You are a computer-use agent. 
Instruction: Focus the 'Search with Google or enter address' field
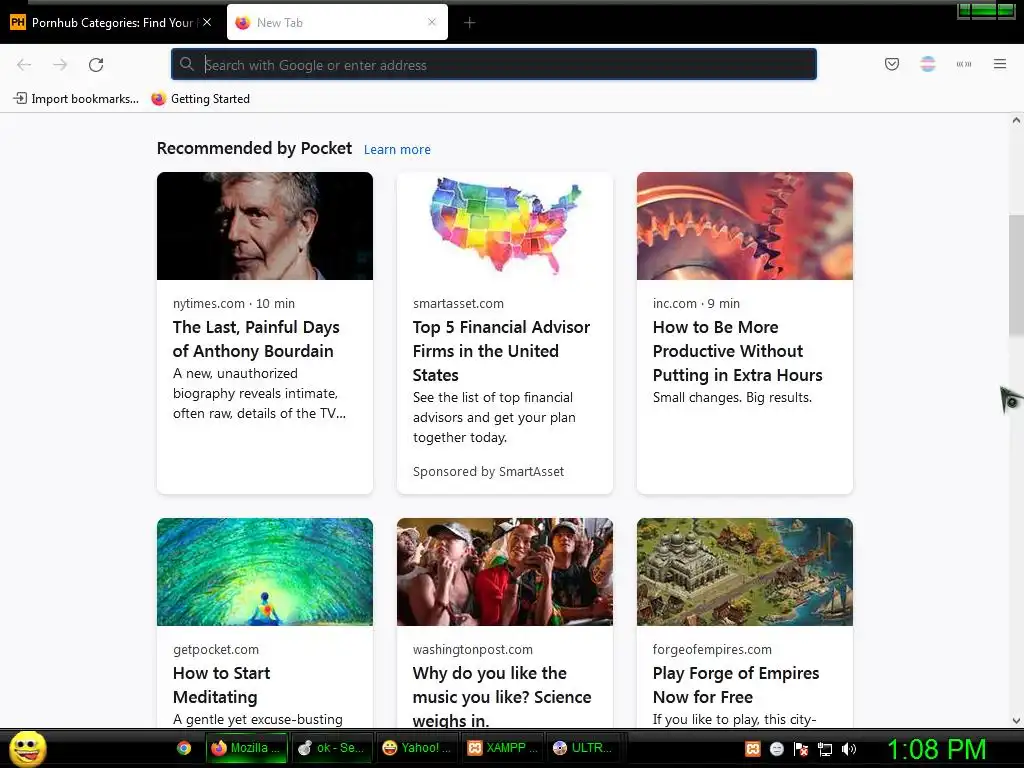[x=494, y=64]
